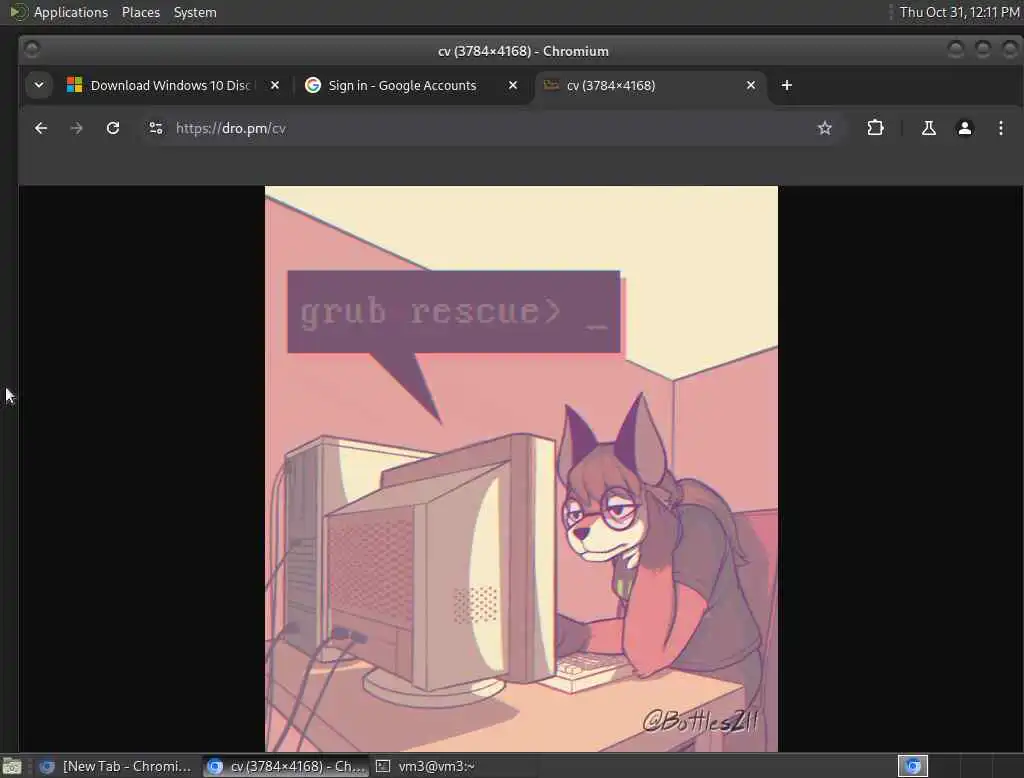1024x778 pixels.
Task: Open the Places menu
Action: (140, 12)
